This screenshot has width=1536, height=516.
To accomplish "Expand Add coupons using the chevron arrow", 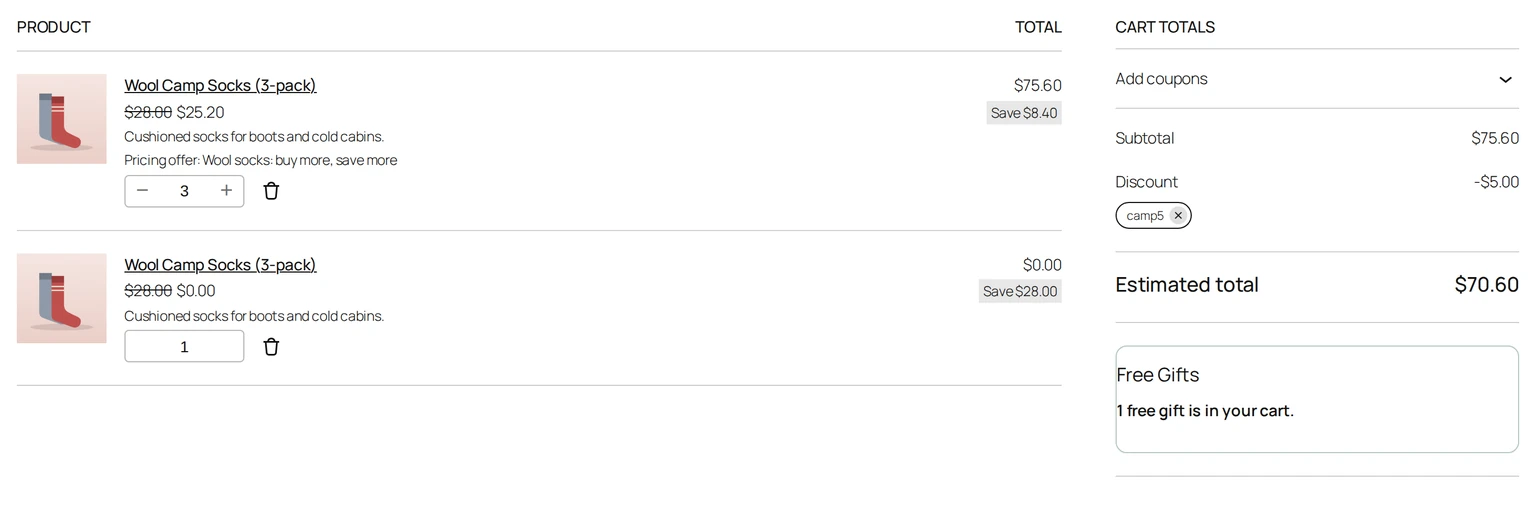I will pos(1505,79).
